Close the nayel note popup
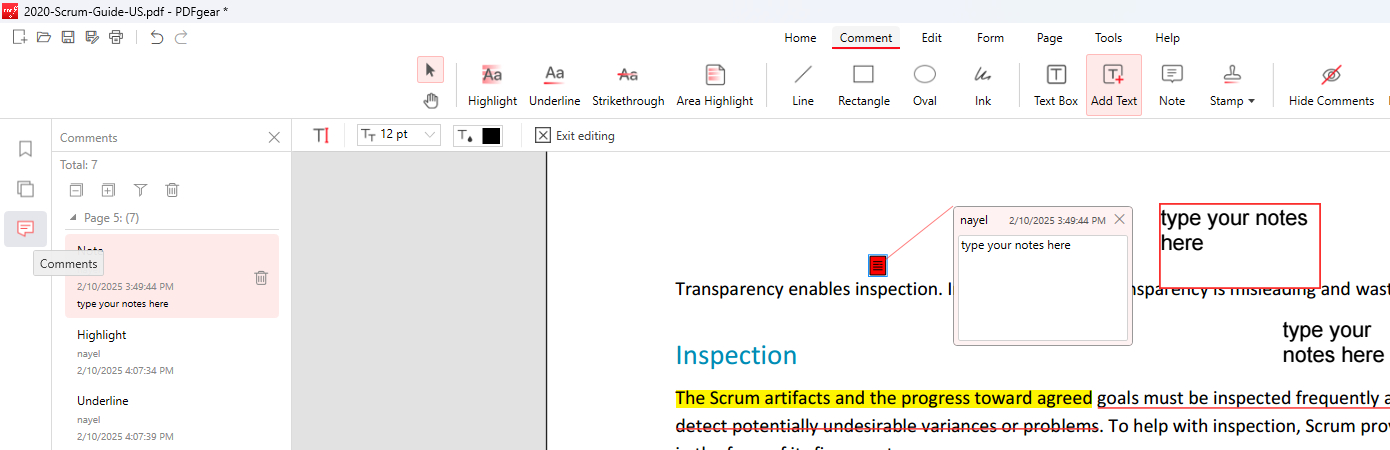The height and width of the screenshot is (450, 1390). click(1119, 219)
